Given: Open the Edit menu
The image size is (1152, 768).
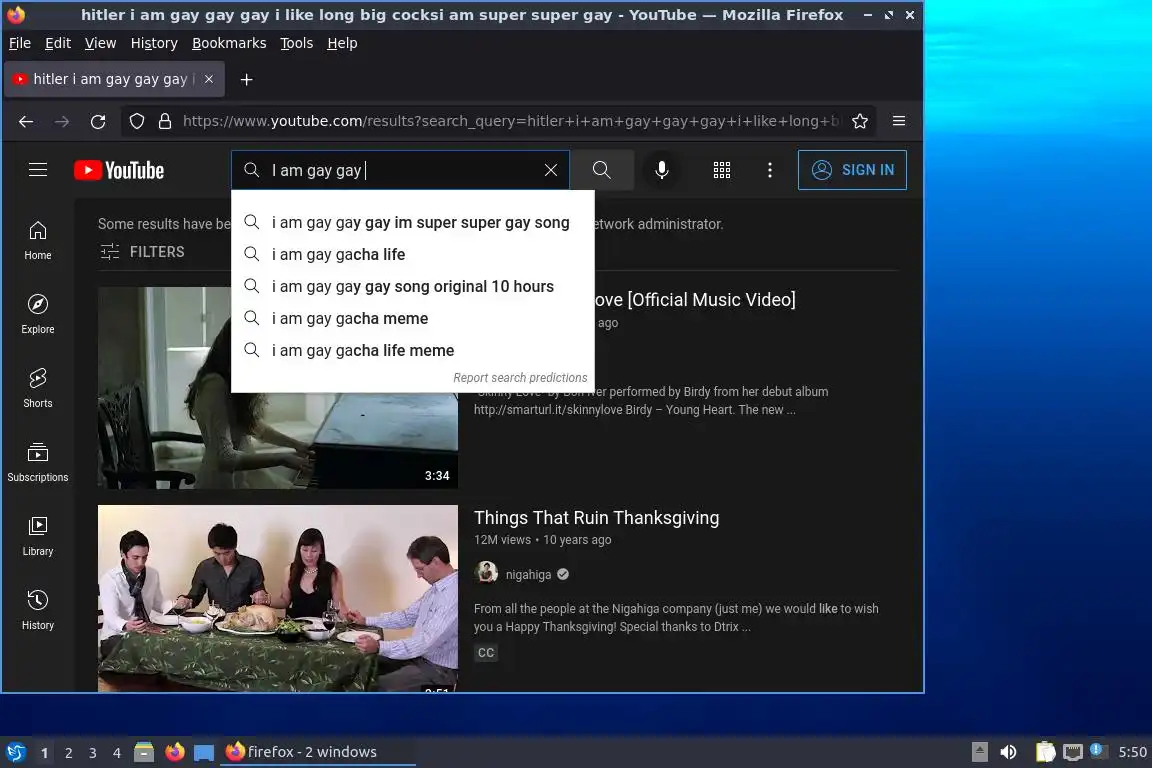Looking at the screenshot, I should click(x=58, y=43).
